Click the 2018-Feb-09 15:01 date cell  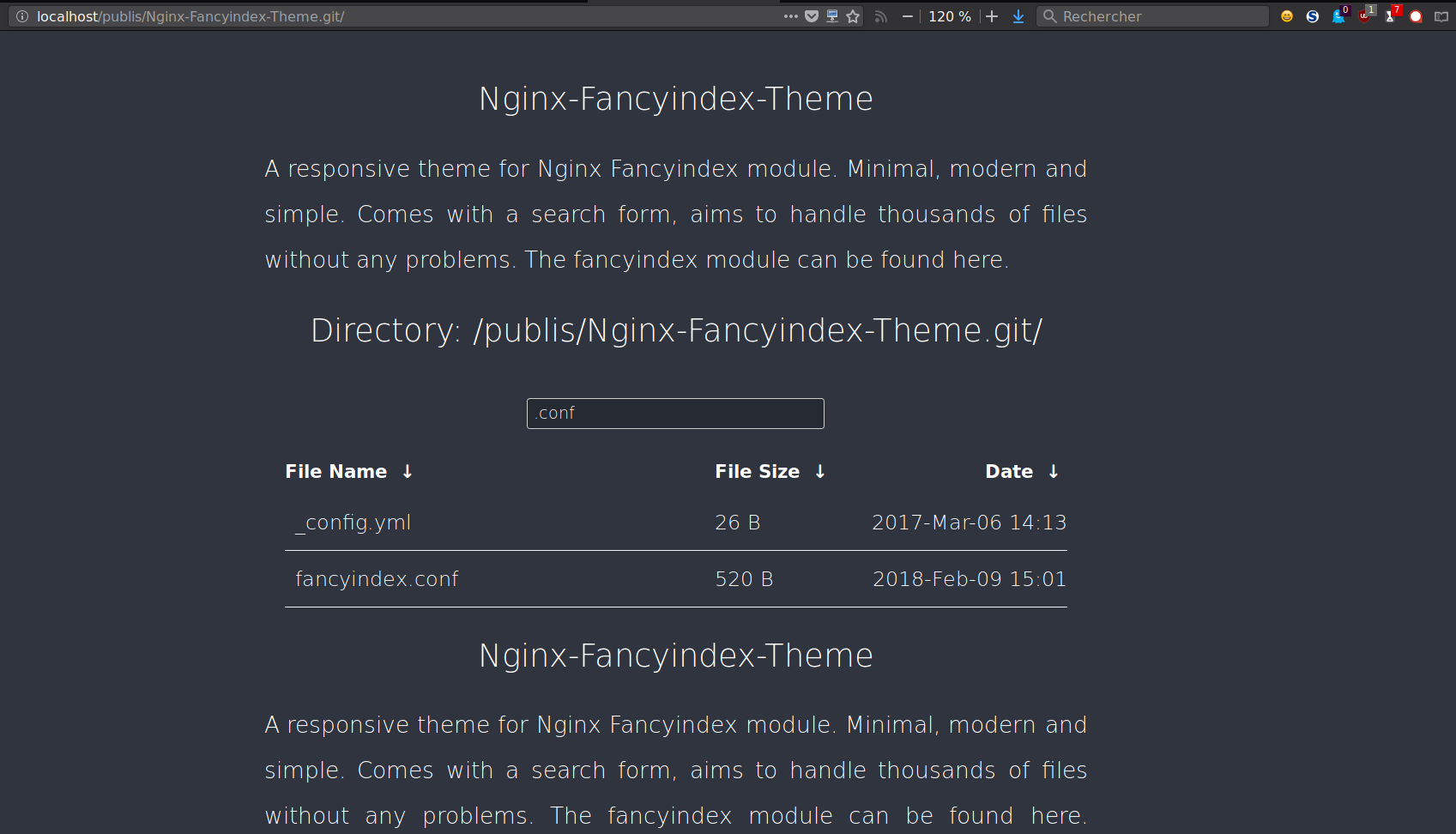(x=970, y=579)
